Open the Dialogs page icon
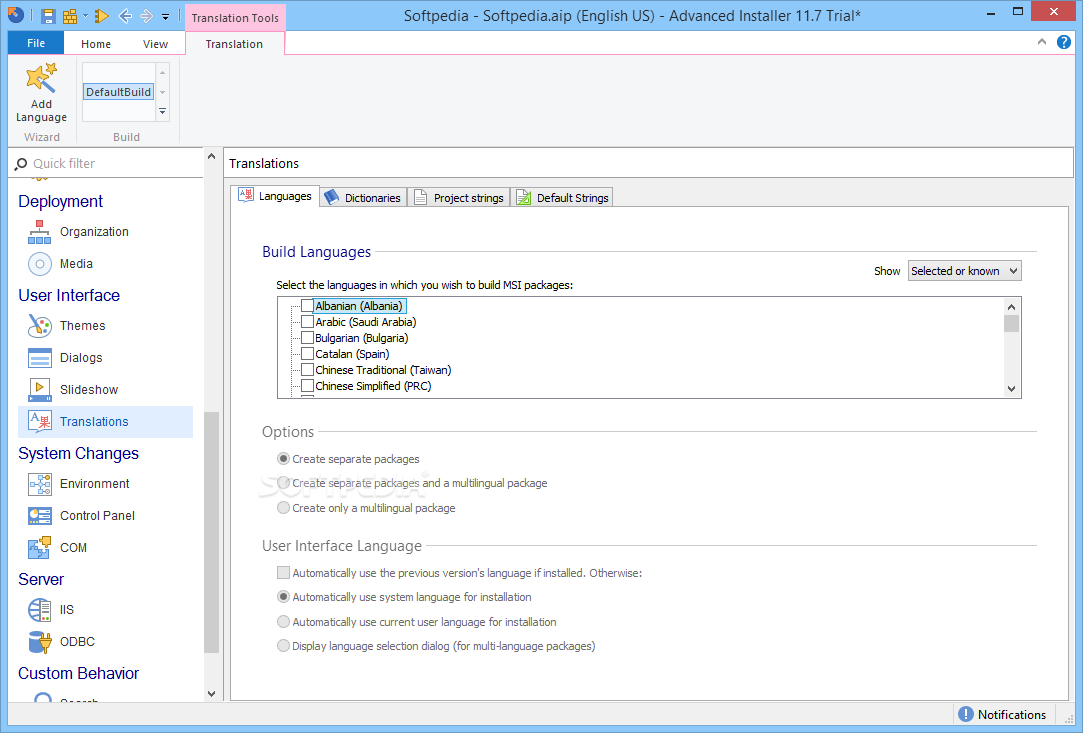The width and height of the screenshot is (1083, 733). coord(39,358)
